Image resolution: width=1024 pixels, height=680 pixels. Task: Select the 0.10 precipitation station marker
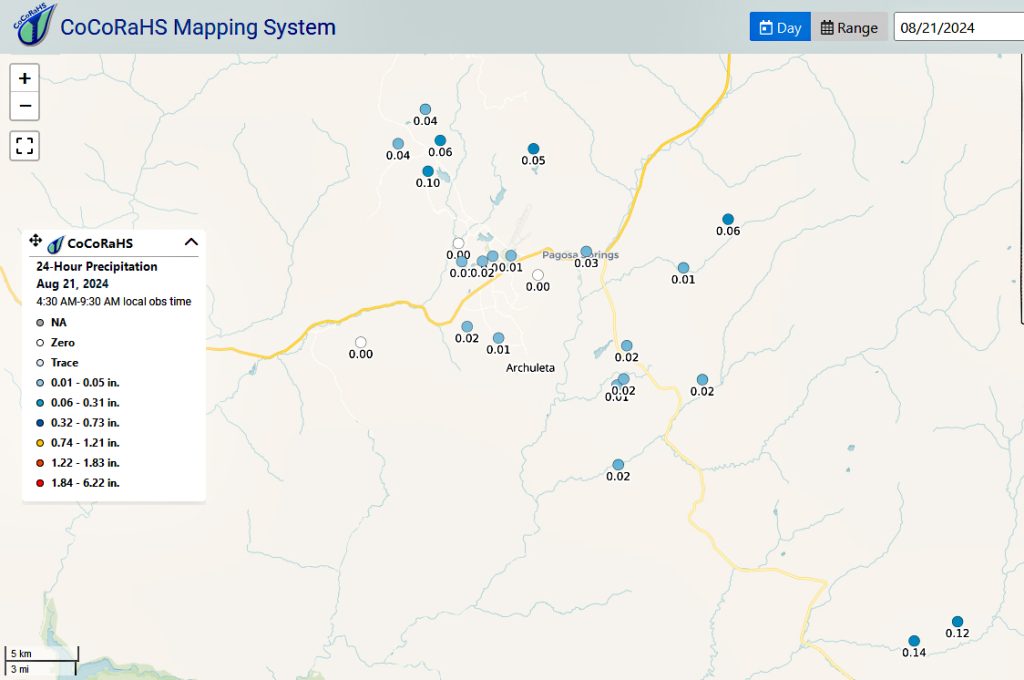(x=428, y=171)
